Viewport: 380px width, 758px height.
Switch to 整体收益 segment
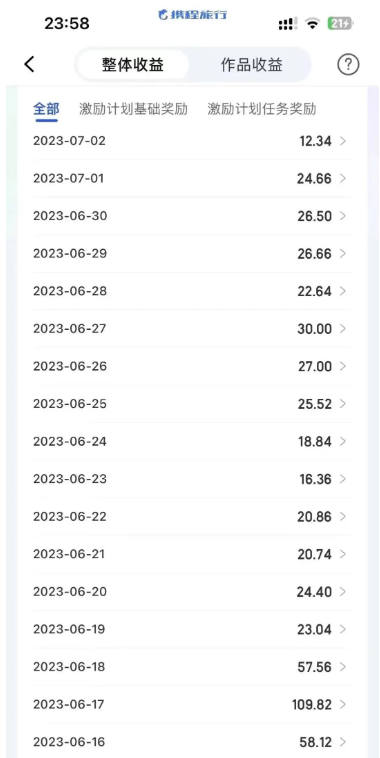132,65
